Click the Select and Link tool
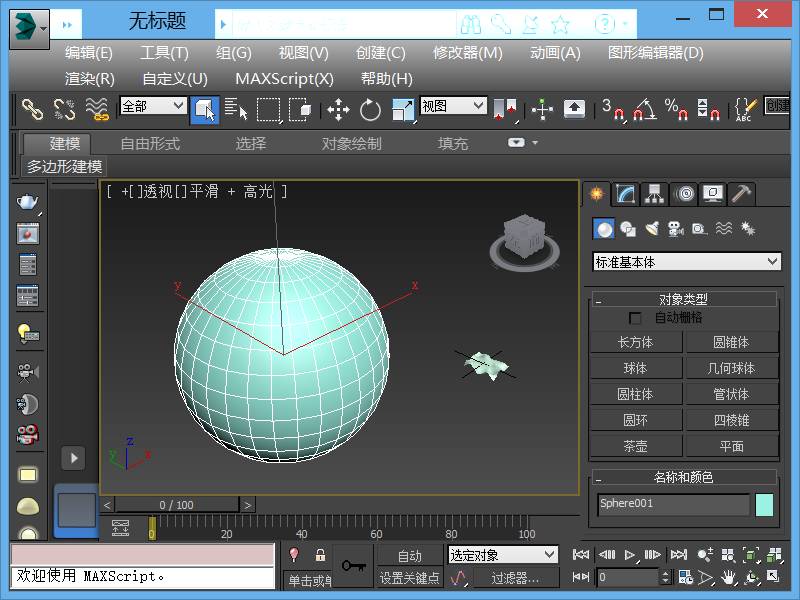 click(x=33, y=109)
